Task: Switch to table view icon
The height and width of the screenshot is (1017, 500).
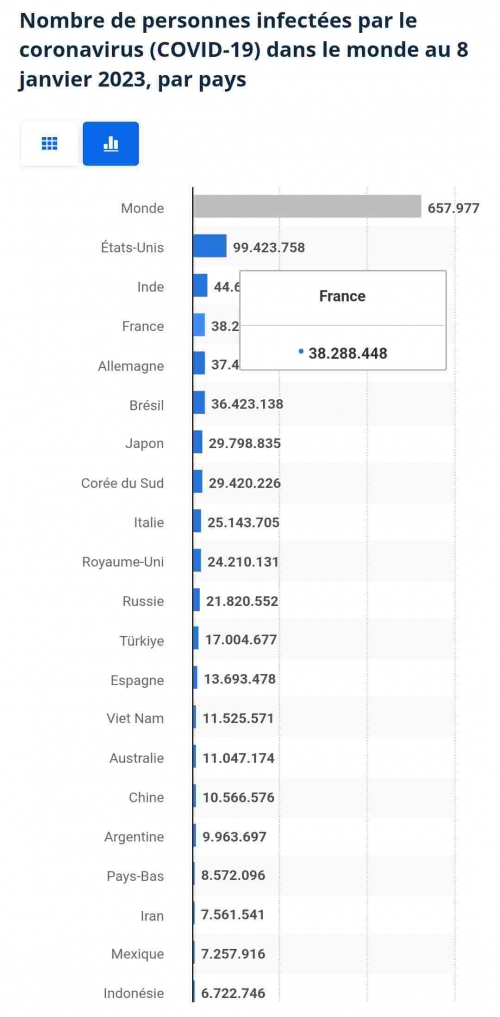Action: pyautogui.click(x=50, y=143)
